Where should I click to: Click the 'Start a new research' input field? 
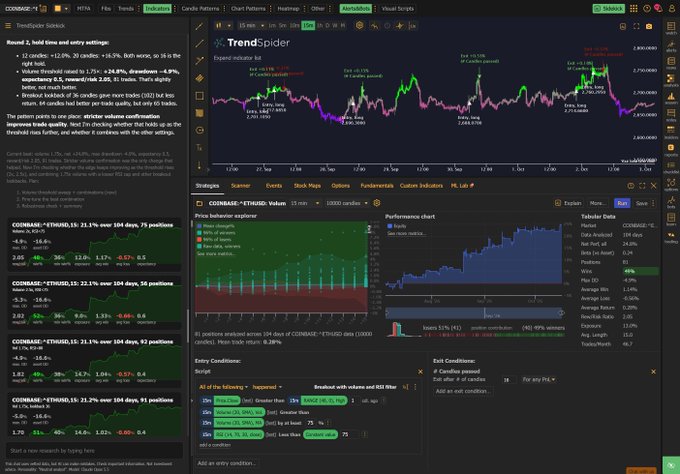pos(94,451)
